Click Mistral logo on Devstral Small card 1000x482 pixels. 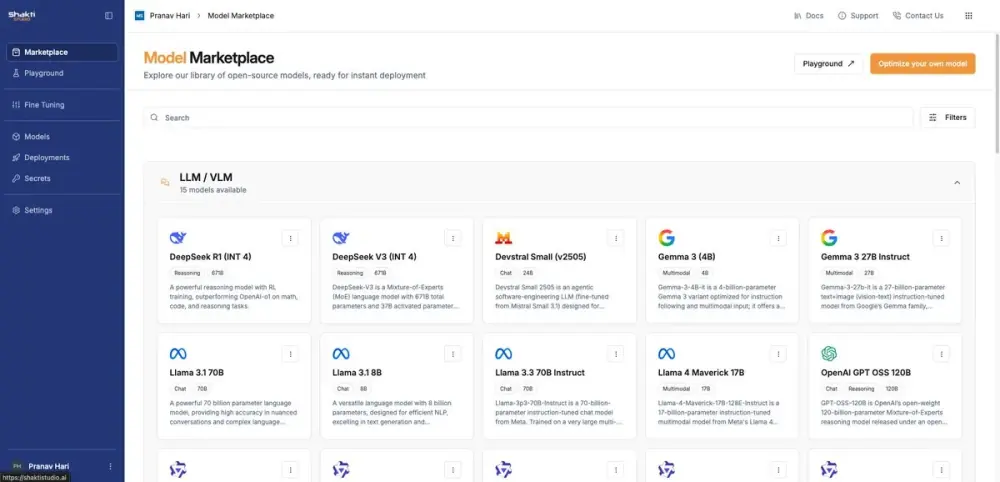pos(504,238)
